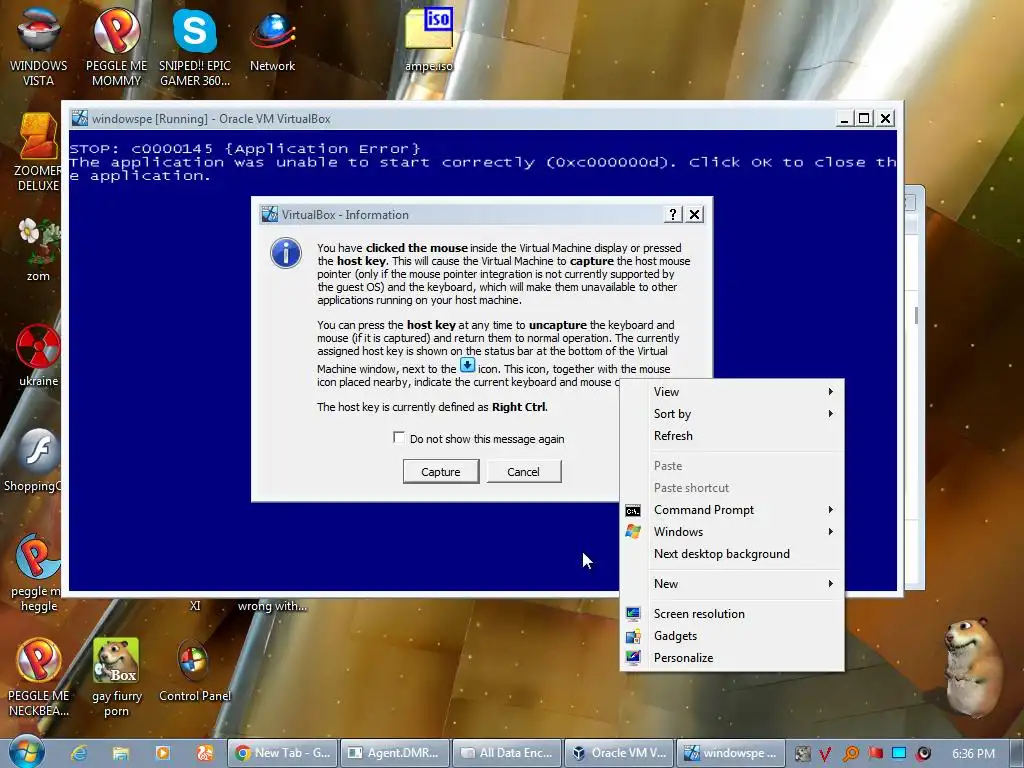Open the peggle m heggle desktop icon
The image size is (1024, 768).
pos(38,572)
